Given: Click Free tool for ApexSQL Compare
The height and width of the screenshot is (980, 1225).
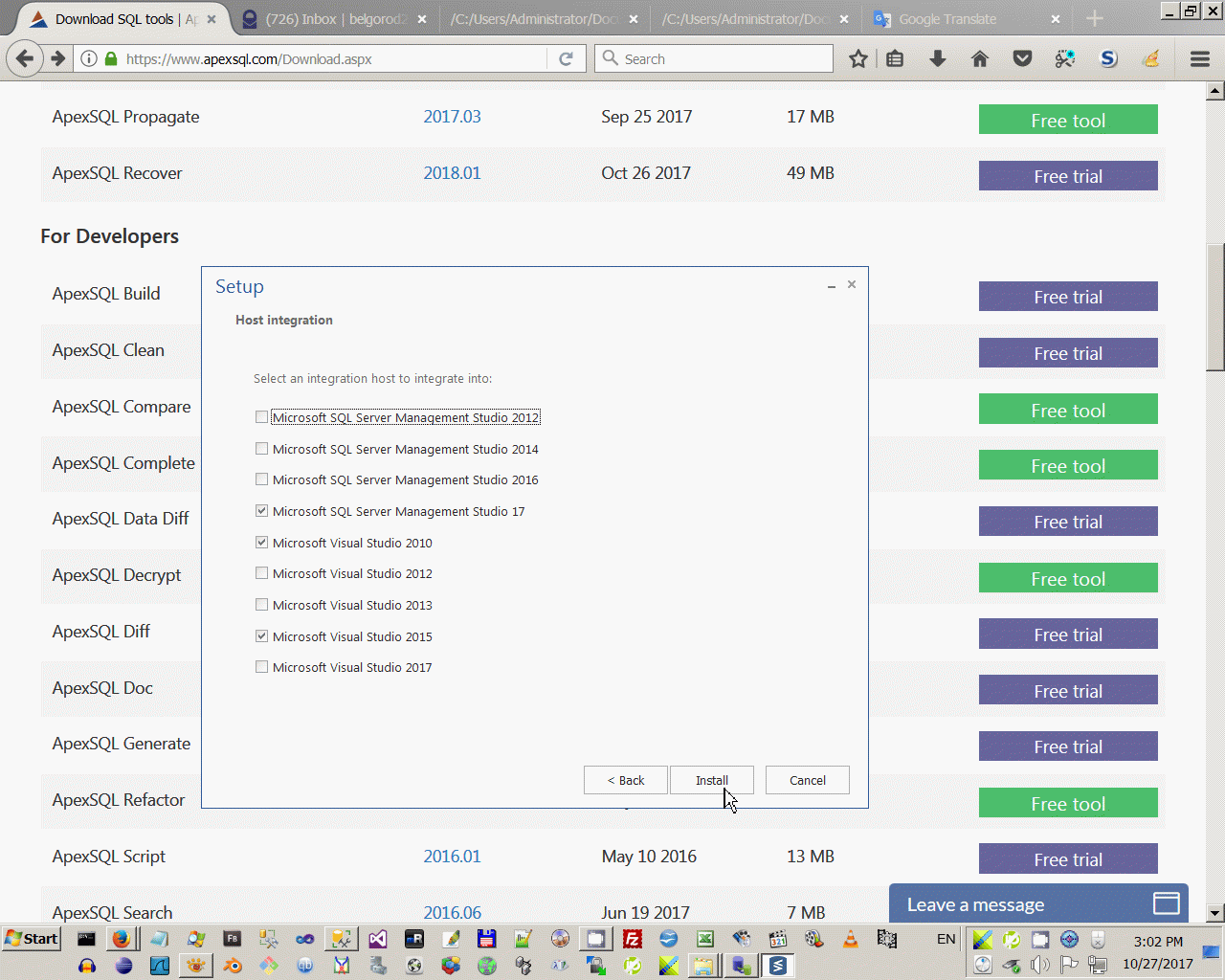Looking at the screenshot, I should (1068, 411).
